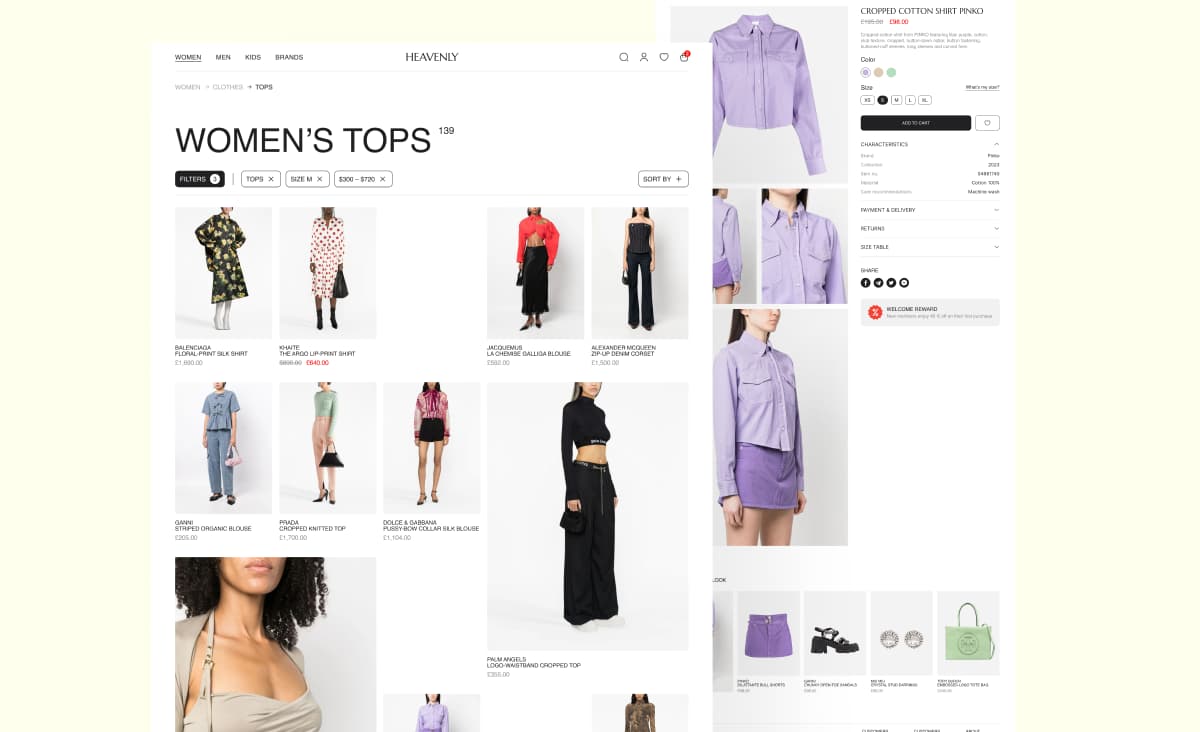Remove the $300 – $720 price filter chip
Viewport: 1200px width, 732px height.
point(382,179)
